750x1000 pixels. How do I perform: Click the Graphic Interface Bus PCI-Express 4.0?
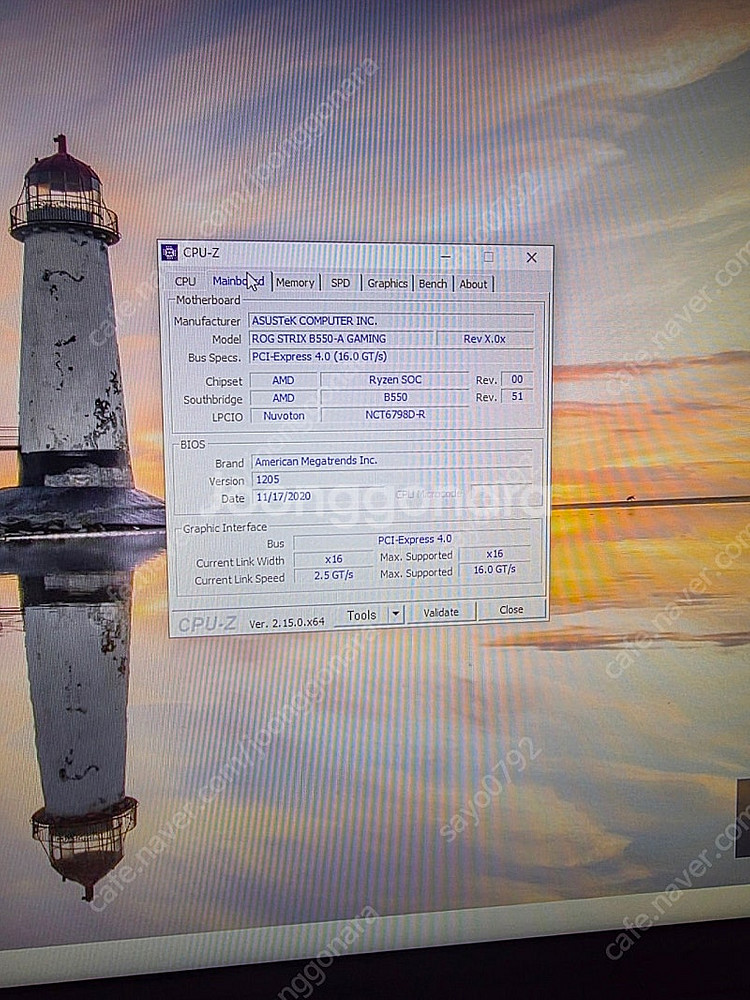point(412,540)
